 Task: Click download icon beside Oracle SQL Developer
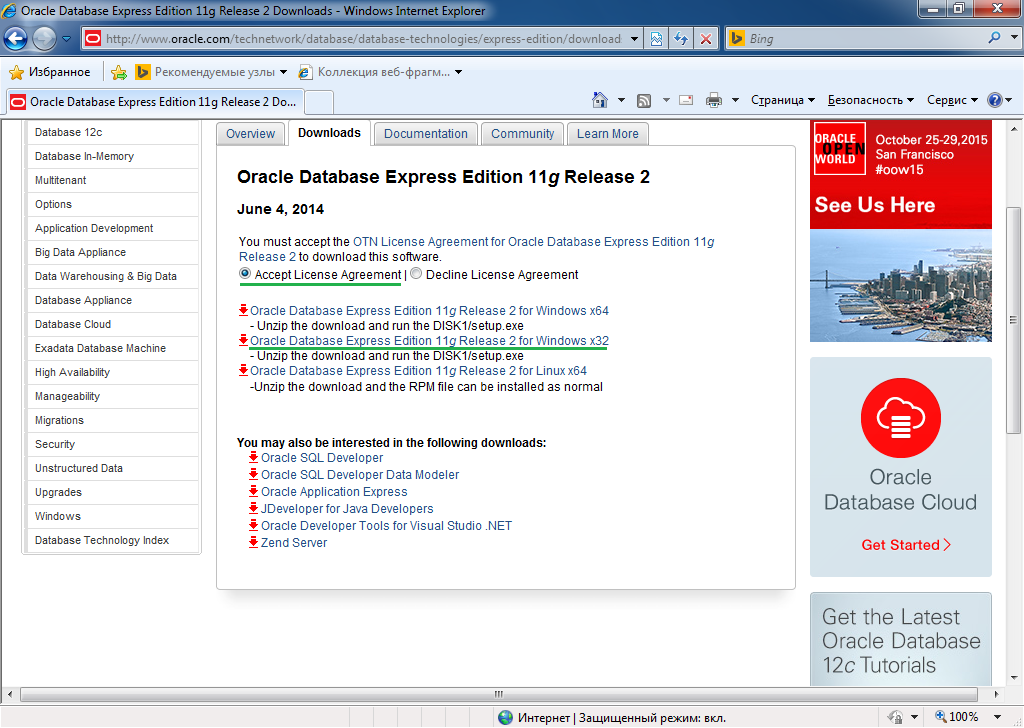tap(254, 457)
